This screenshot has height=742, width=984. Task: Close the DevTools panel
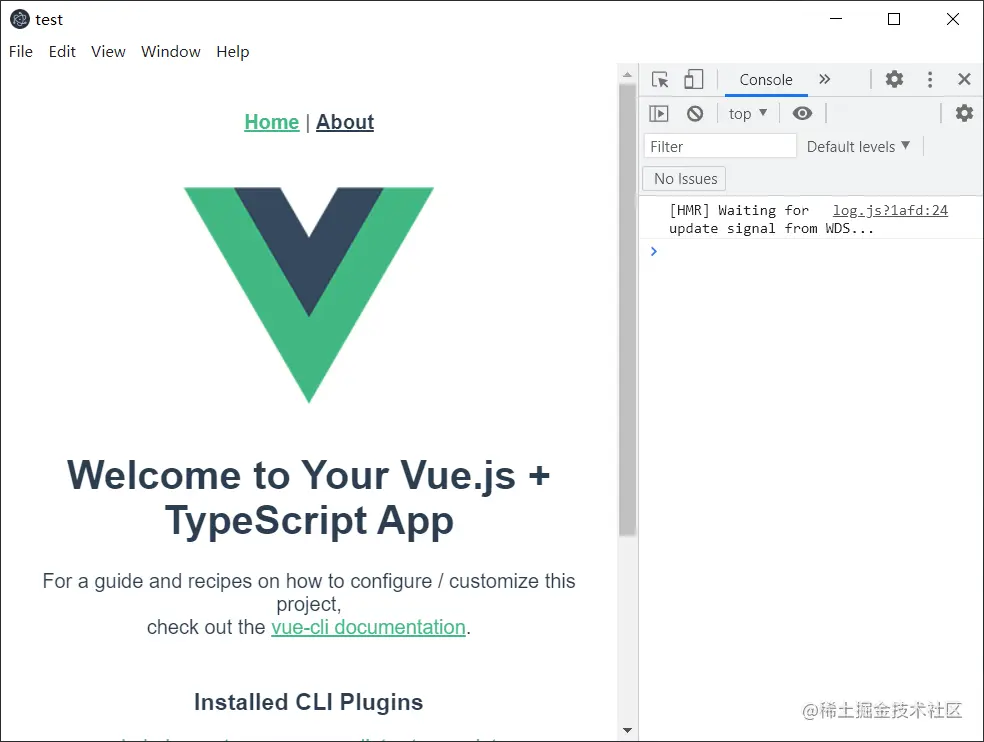click(x=965, y=79)
